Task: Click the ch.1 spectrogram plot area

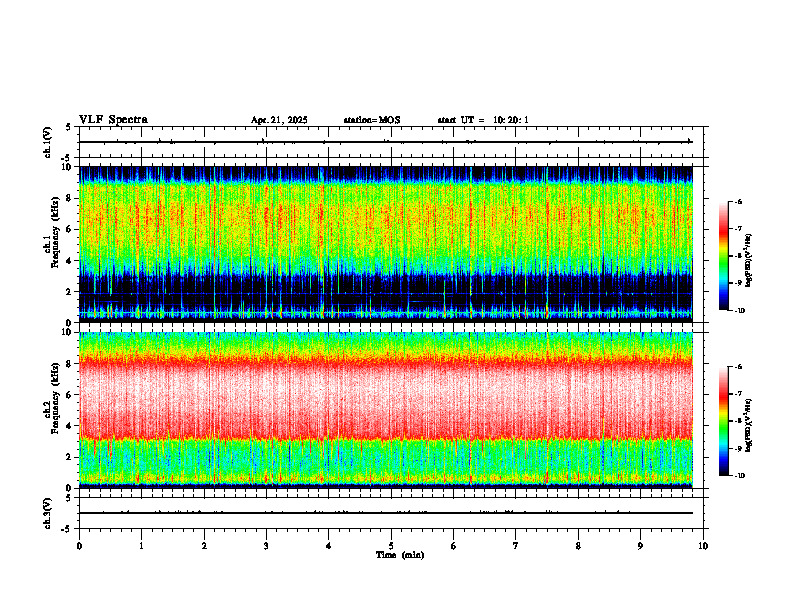Action: tap(386, 244)
